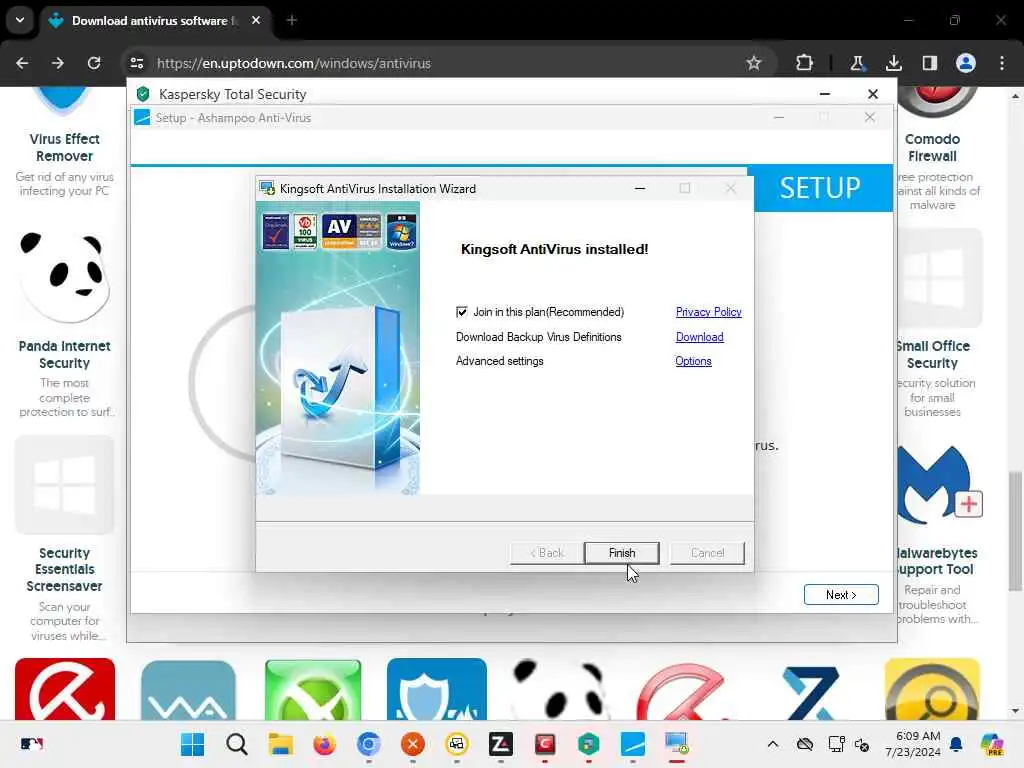Reload the Uptodown page

pos(94,63)
